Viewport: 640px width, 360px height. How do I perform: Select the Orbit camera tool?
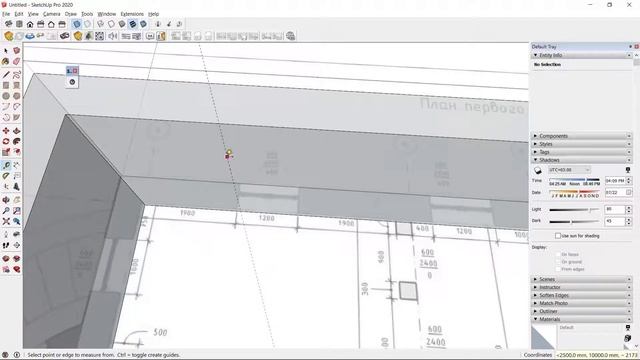point(6,200)
